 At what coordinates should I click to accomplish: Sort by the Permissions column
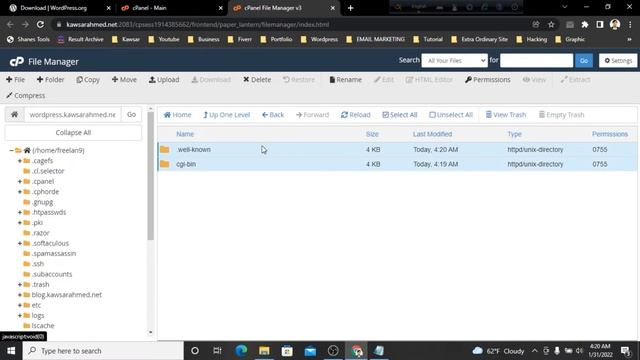610,134
